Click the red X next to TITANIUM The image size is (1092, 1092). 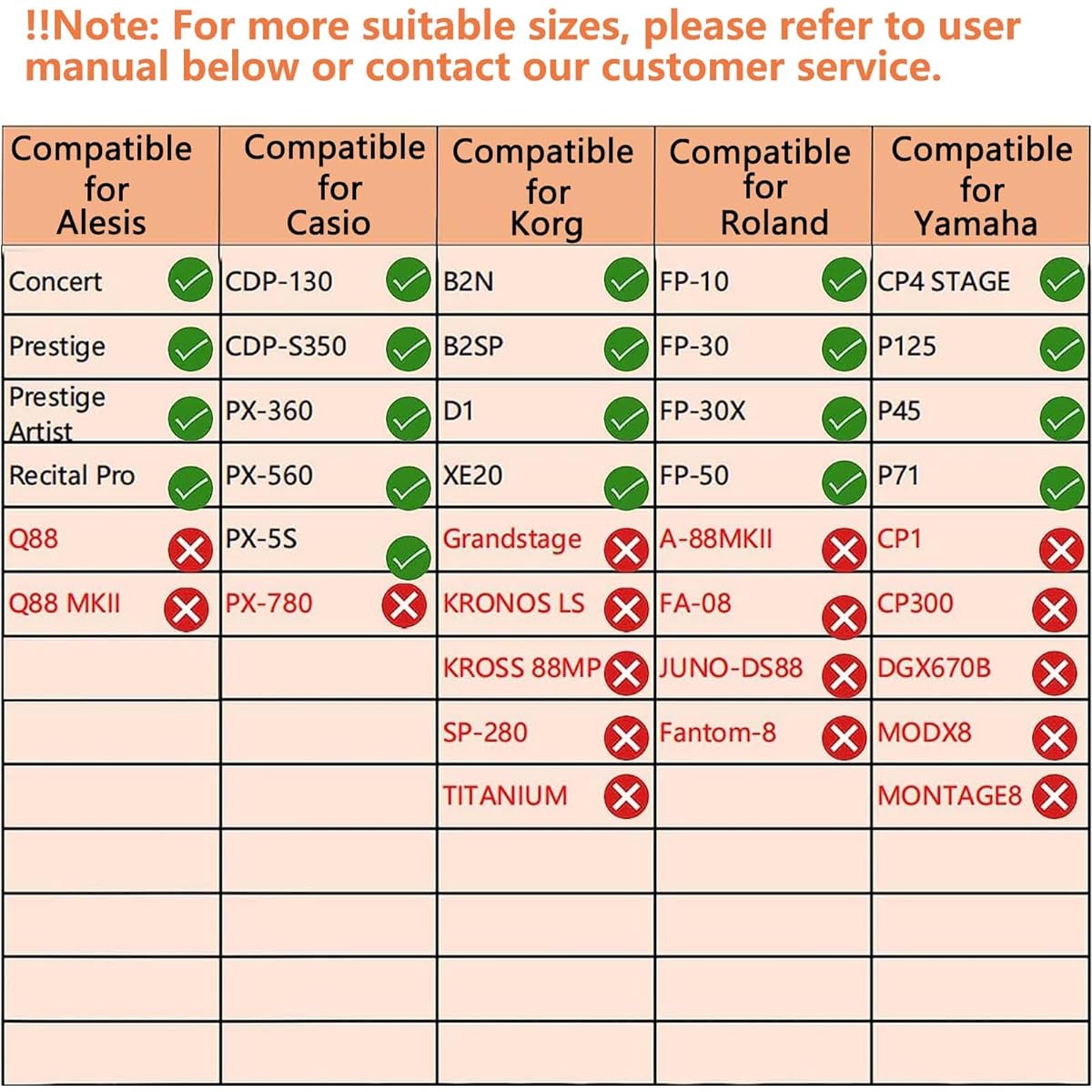[x=626, y=797]
